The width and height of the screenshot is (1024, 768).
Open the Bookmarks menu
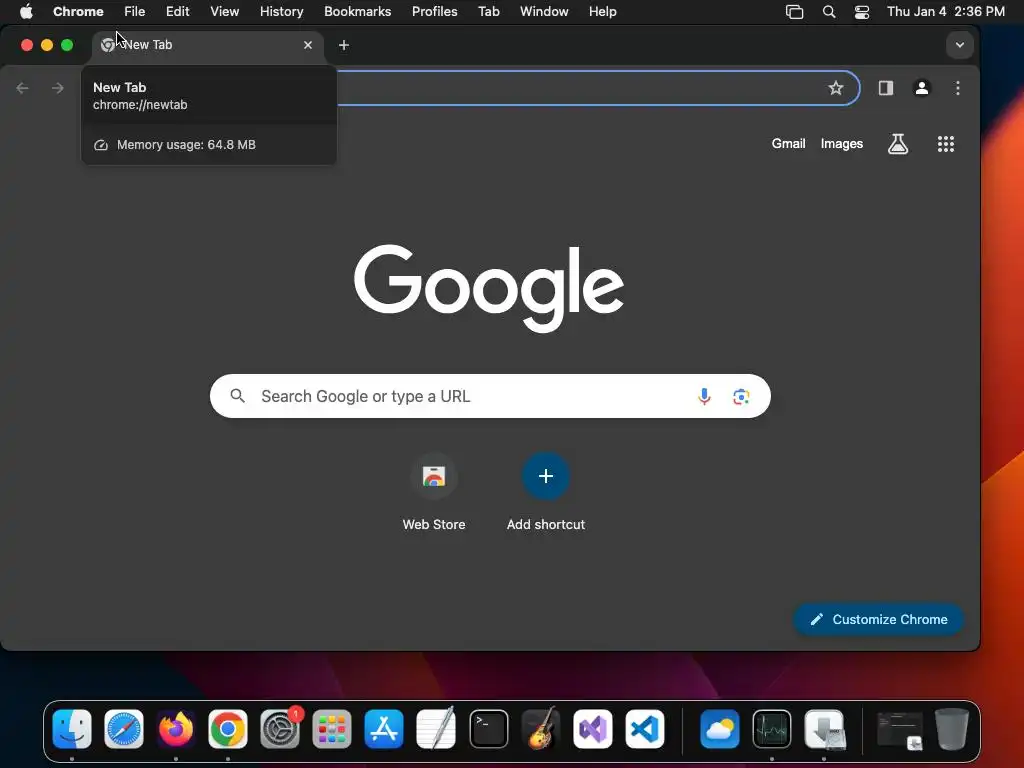click(x=357, y=12)
